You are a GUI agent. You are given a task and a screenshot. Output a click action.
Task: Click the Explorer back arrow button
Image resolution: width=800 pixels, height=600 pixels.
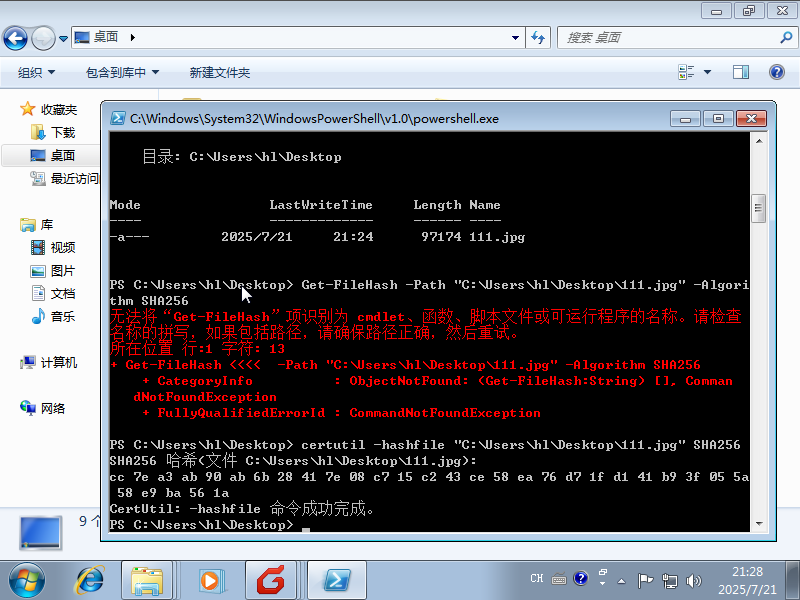(16, 38)
